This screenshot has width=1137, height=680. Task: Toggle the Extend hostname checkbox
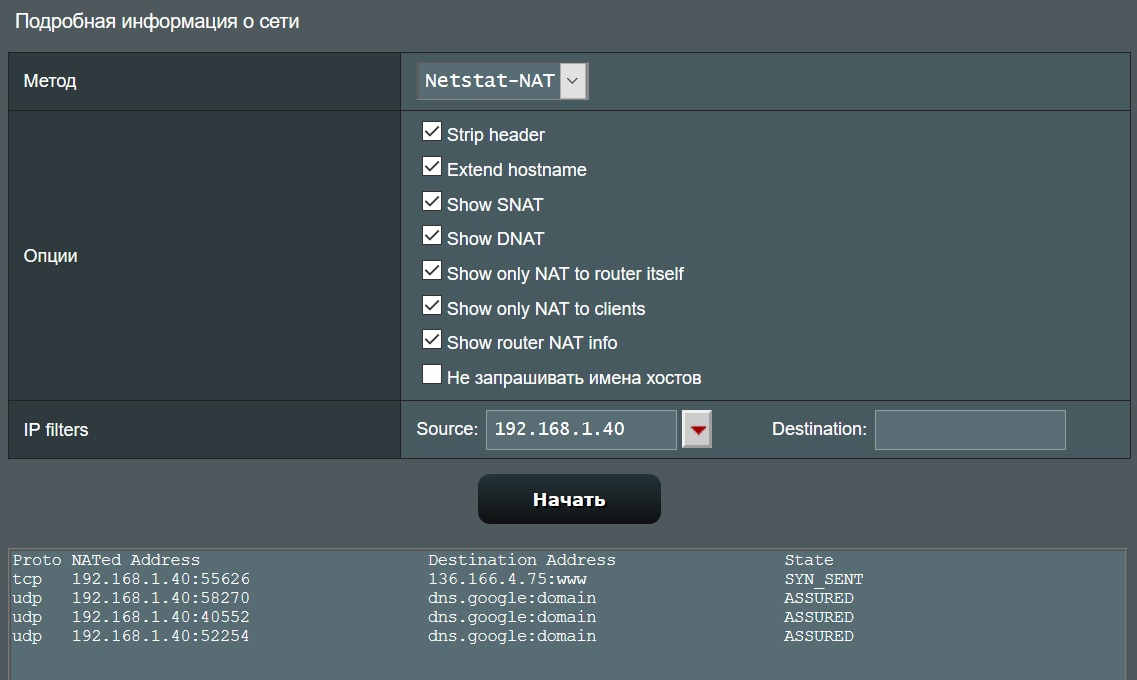(x=432, y=167)
